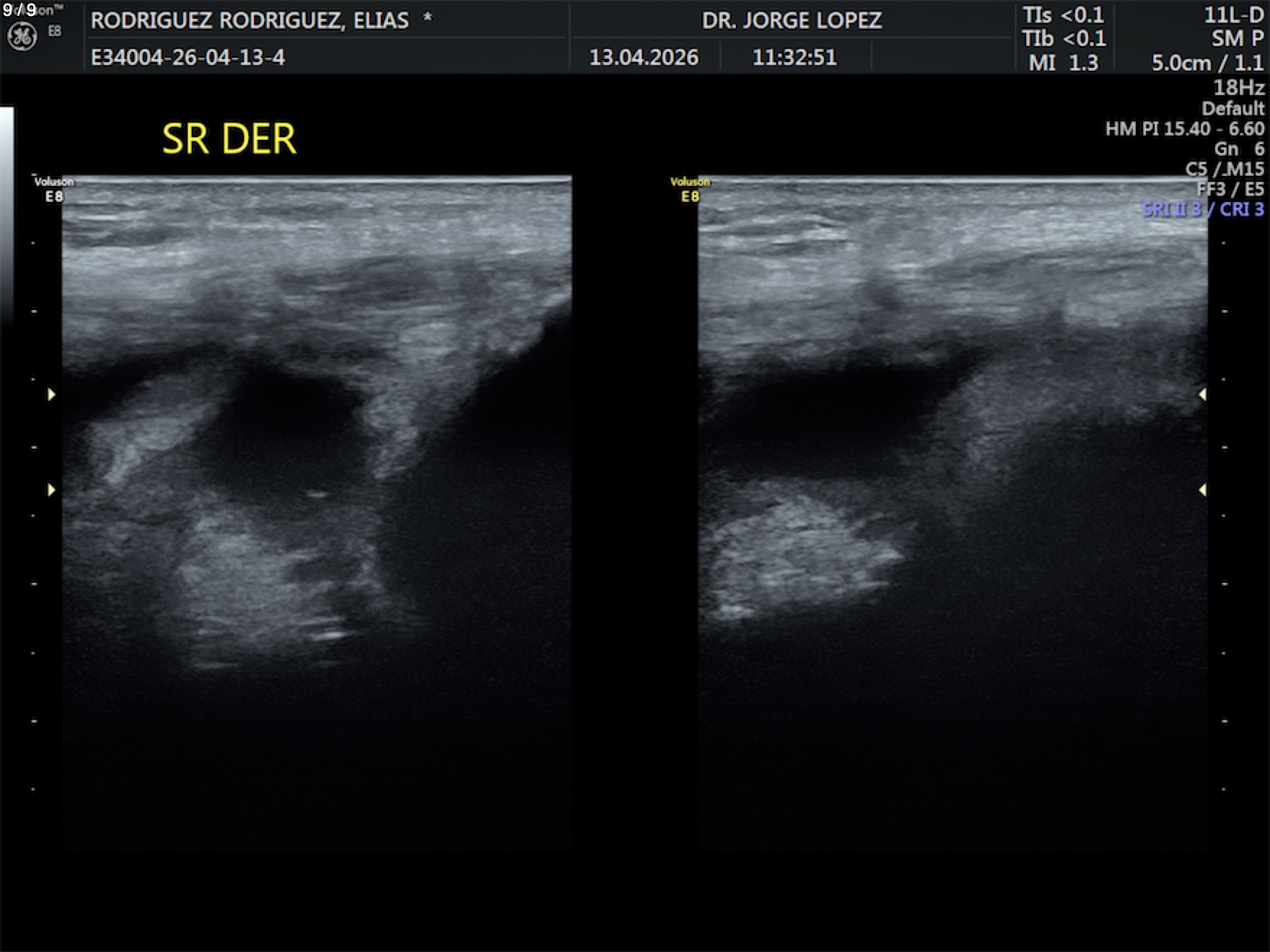Viewport: 1270px width, 952px height.
Task: Click the upper right focal zone arrow
Action: tap(1202, 395)
